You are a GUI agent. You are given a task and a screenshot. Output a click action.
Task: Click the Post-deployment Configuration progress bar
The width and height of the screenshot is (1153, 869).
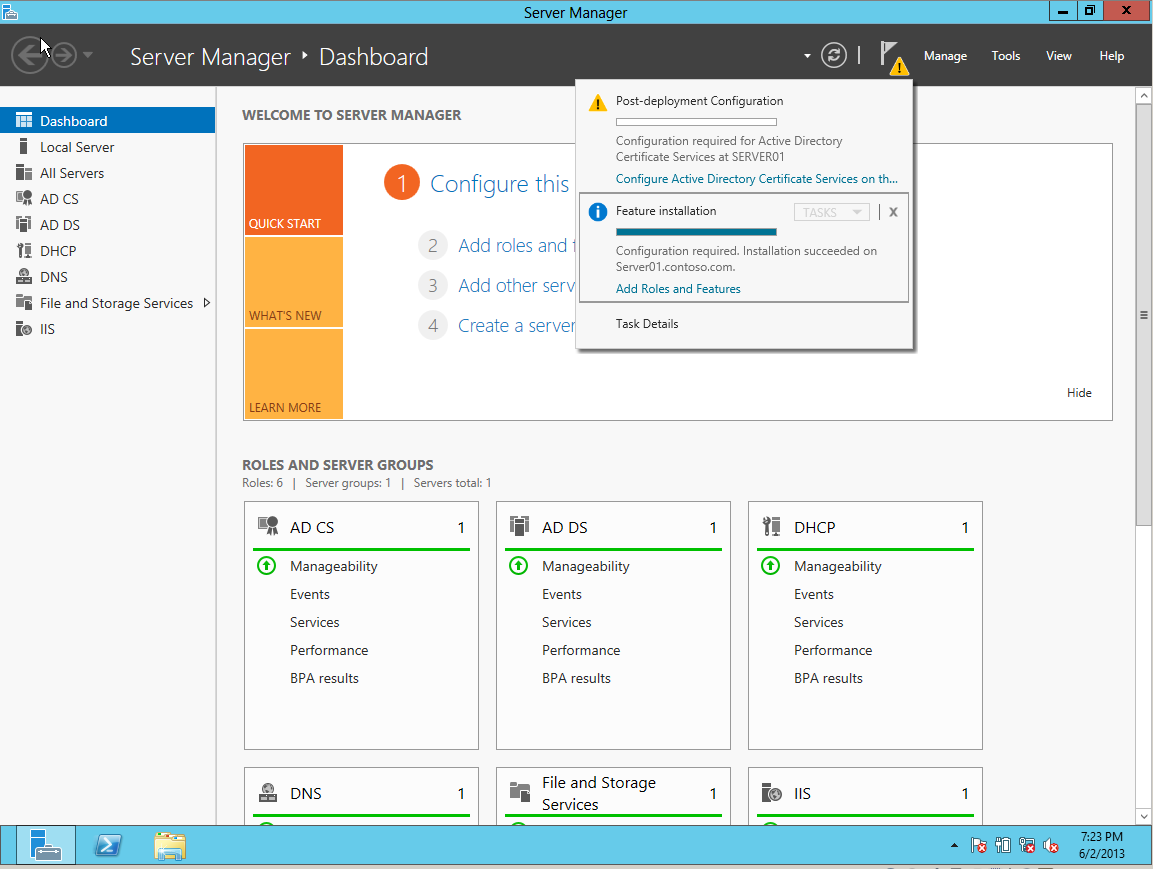pos(696,122)
